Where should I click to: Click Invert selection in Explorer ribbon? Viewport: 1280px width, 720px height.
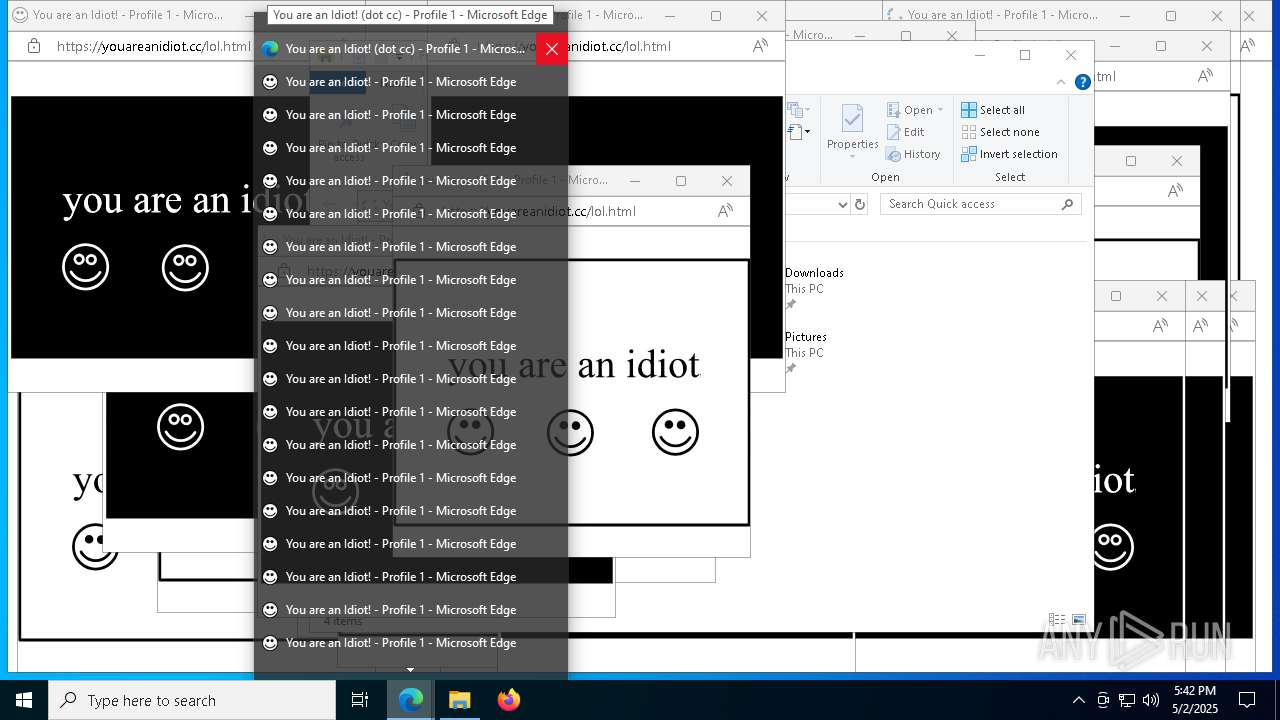point(1009,154)
